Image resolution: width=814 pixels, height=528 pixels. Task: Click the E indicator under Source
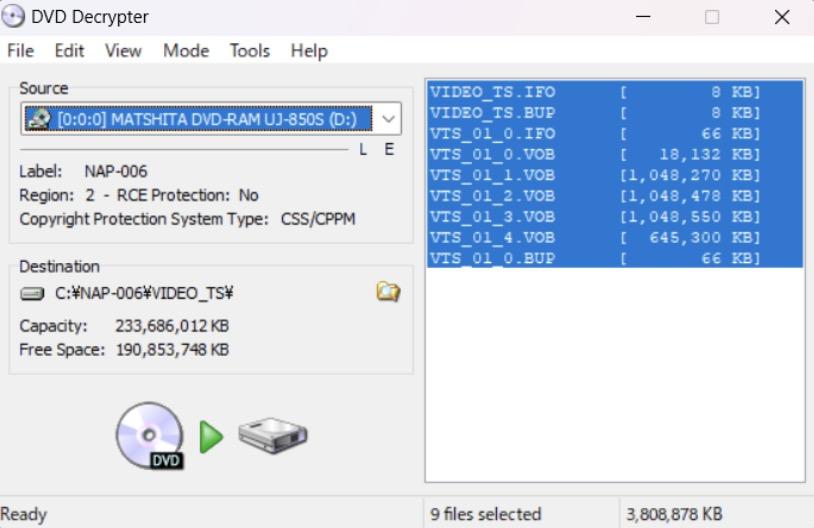389,150
